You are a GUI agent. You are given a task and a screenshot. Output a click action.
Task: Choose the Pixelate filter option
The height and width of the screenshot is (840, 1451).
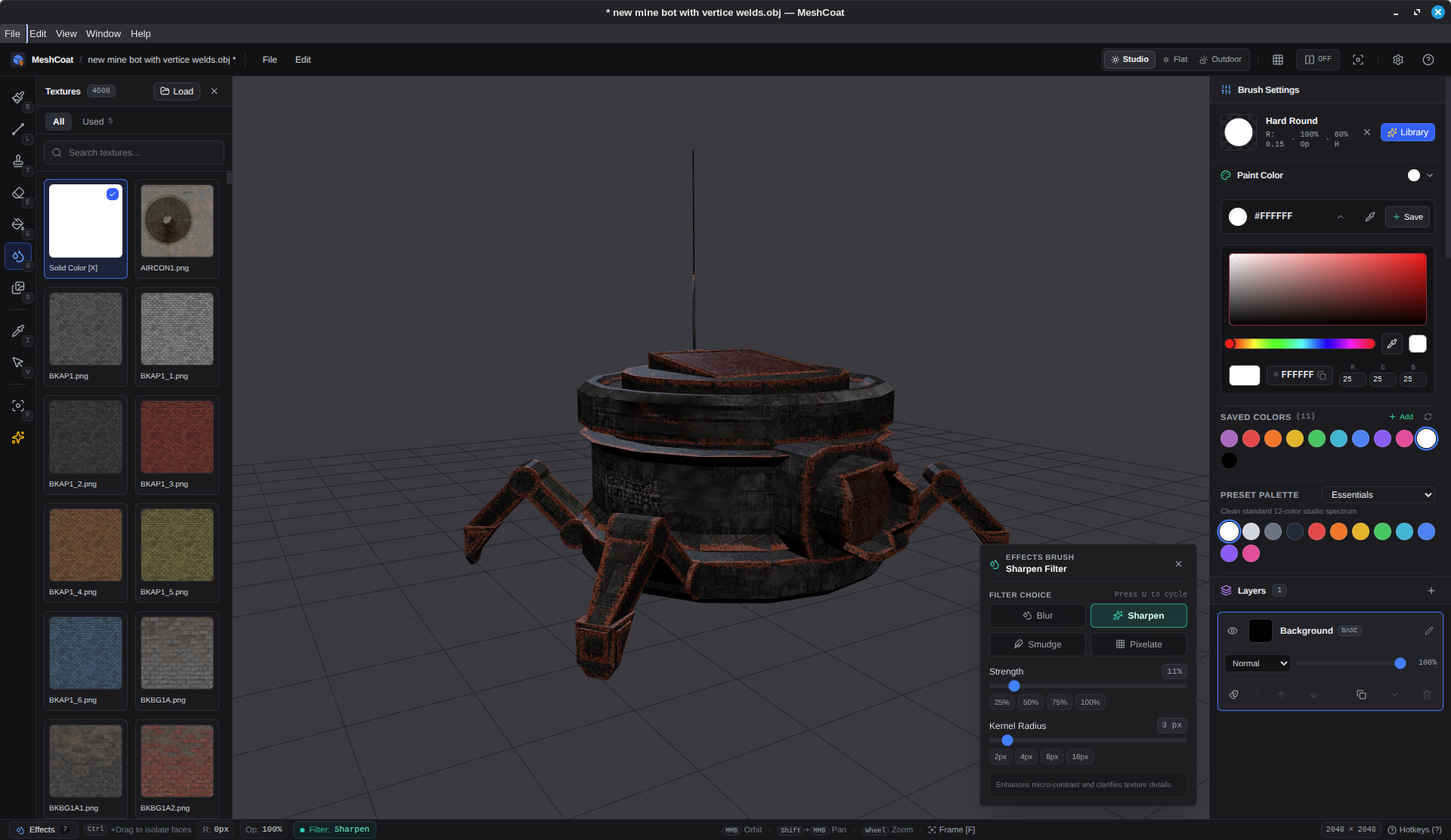[x=1138, y=644]
